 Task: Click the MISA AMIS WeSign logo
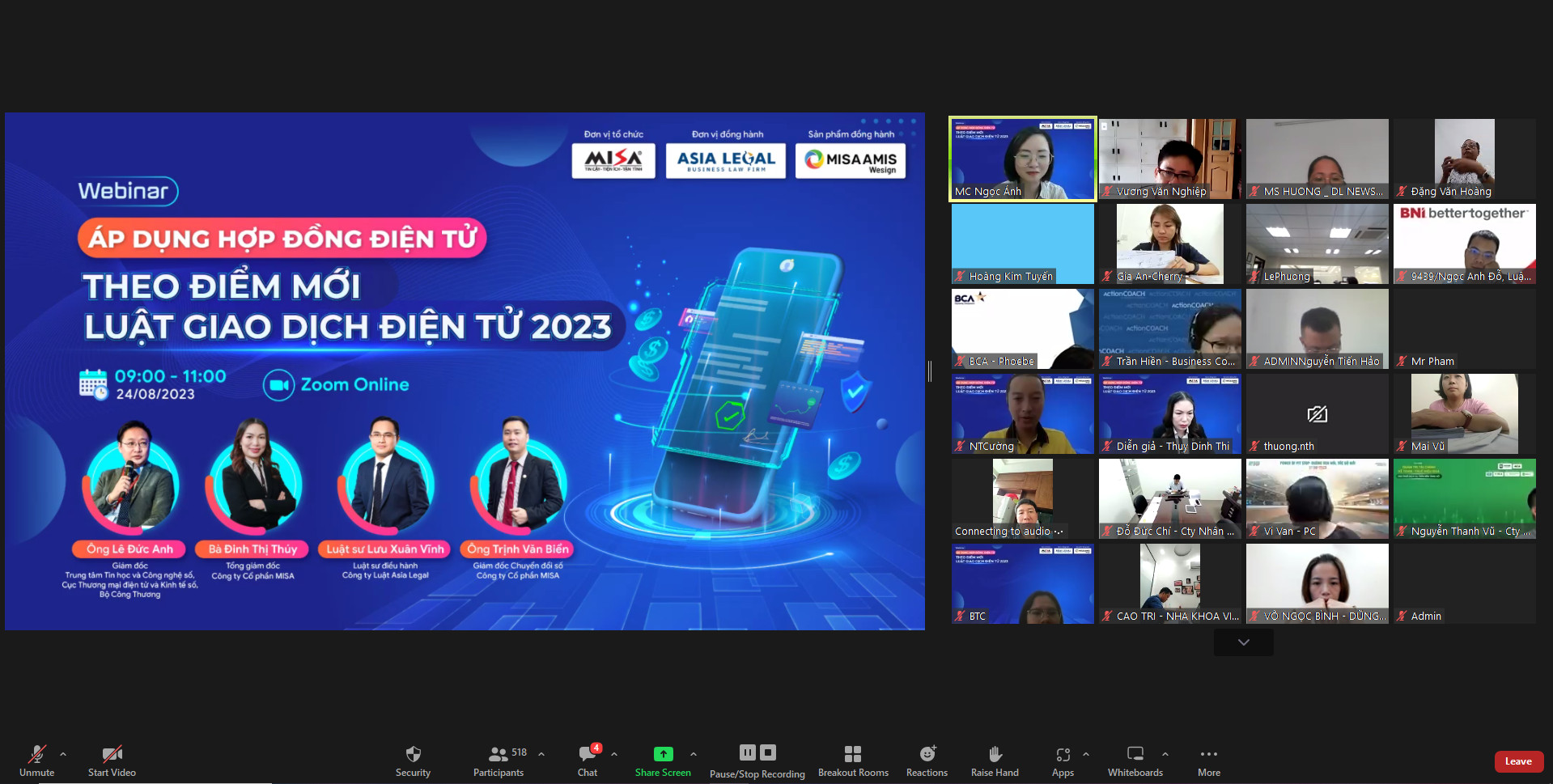pyautogui.click(x=851, y=160)
